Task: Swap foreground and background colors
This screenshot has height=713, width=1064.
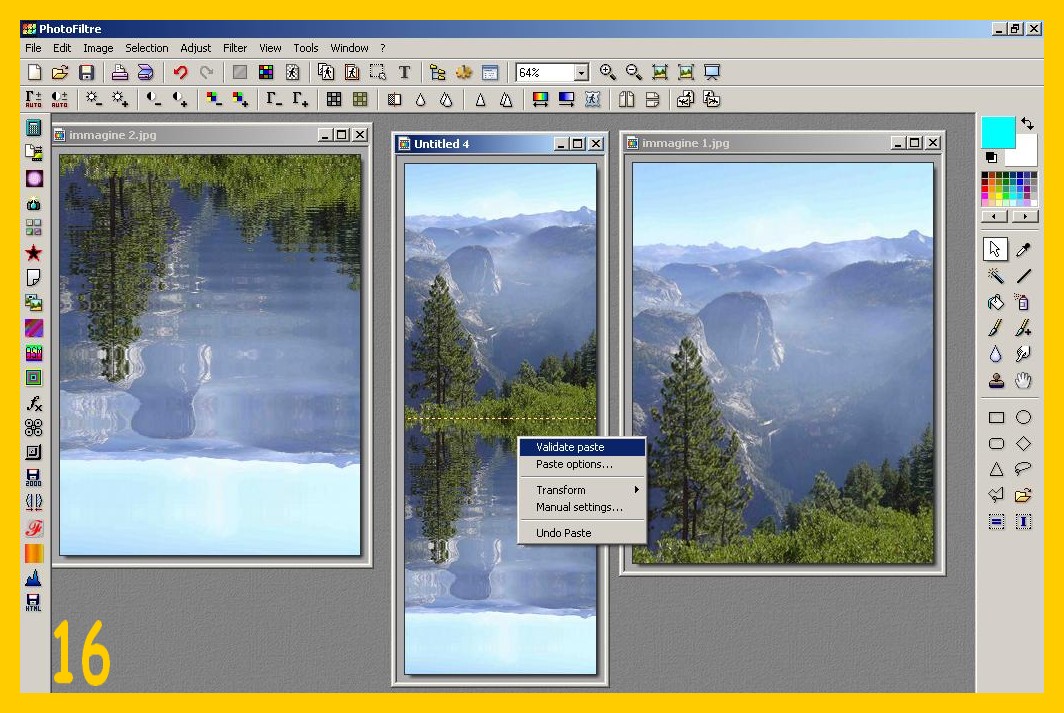Action: tap(1027, 124)
